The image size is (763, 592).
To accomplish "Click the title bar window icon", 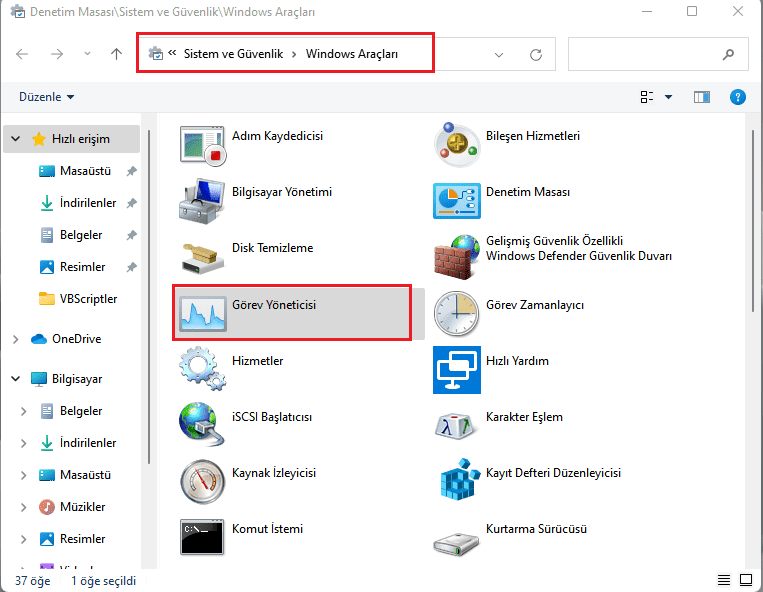I will click(x=18, y=11).
